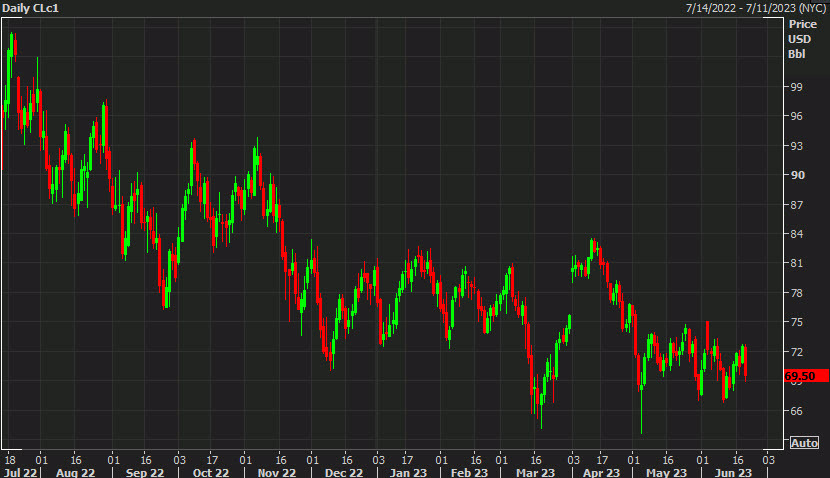
Task: Click the Bbl unit label
Action: (797, 54)
